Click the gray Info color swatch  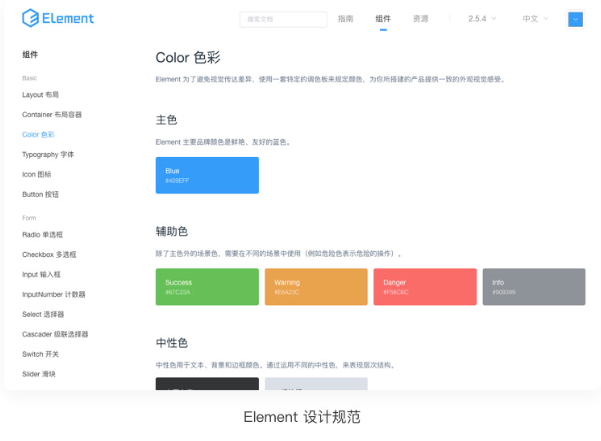[x=534, y=287]
